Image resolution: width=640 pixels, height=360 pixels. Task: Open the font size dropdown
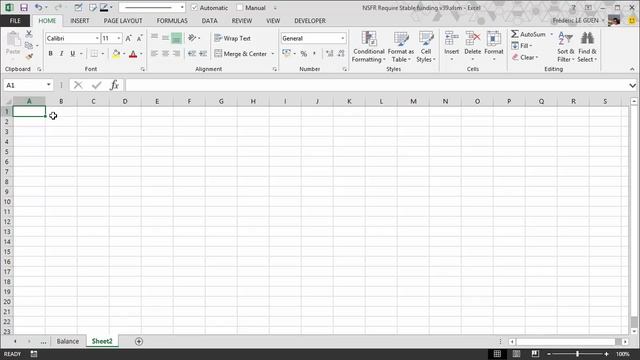[x=119, y=38]
